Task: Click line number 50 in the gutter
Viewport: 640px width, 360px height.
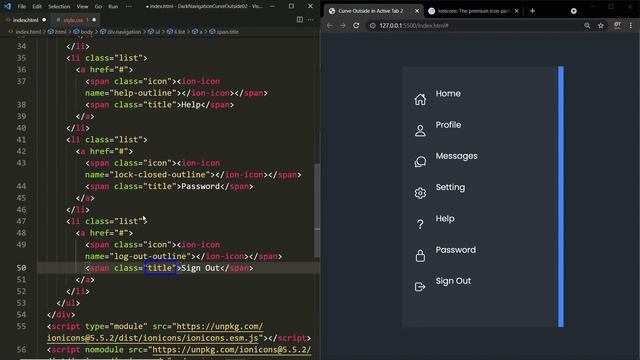Action: pyautogui.click(x=21, y=268)
